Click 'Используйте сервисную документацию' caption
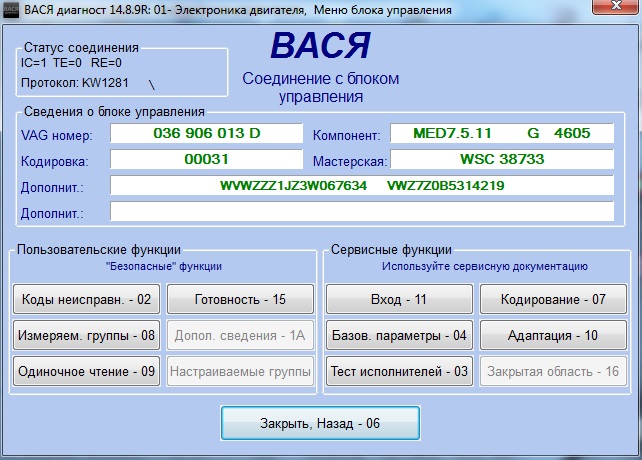642x460 pixels. tap(485, 266)
